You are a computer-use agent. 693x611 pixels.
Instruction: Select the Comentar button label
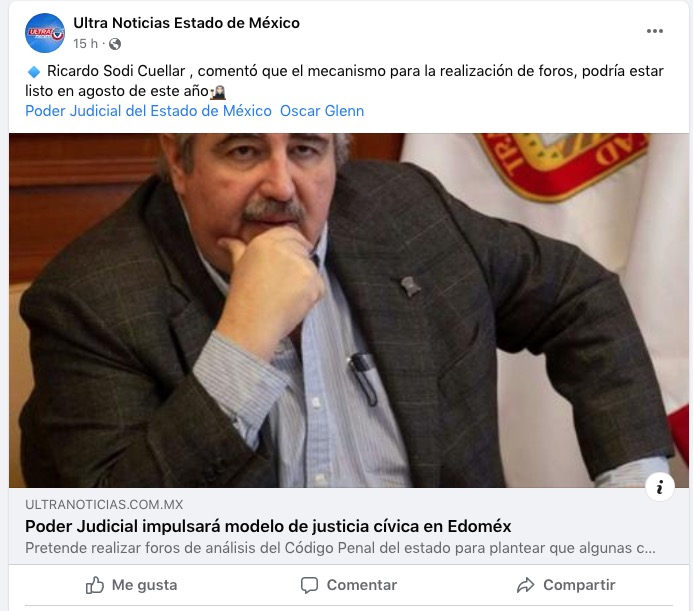point(362,585)
